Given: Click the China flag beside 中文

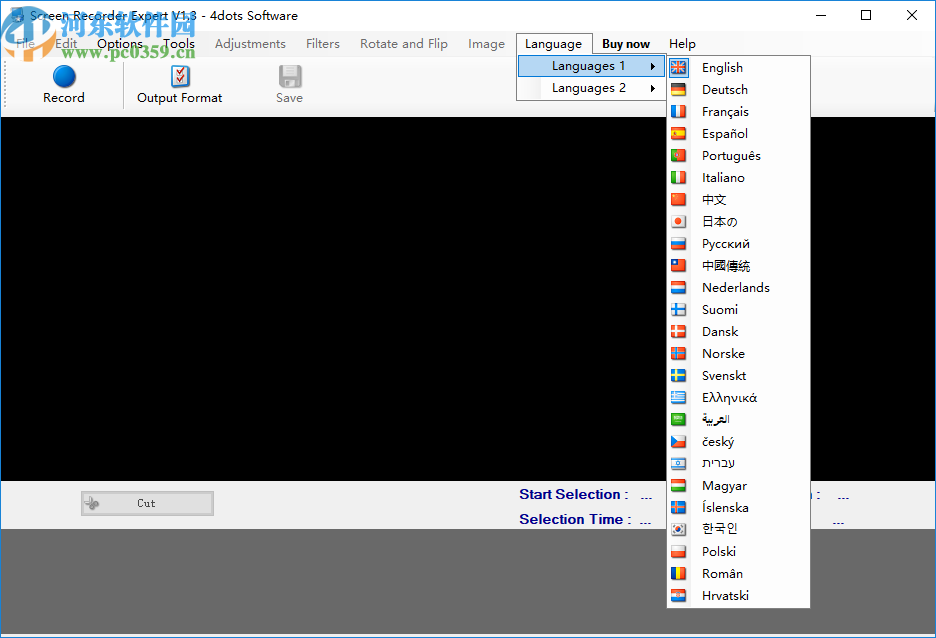Looking at the screenshot, I should pos(678,199).
